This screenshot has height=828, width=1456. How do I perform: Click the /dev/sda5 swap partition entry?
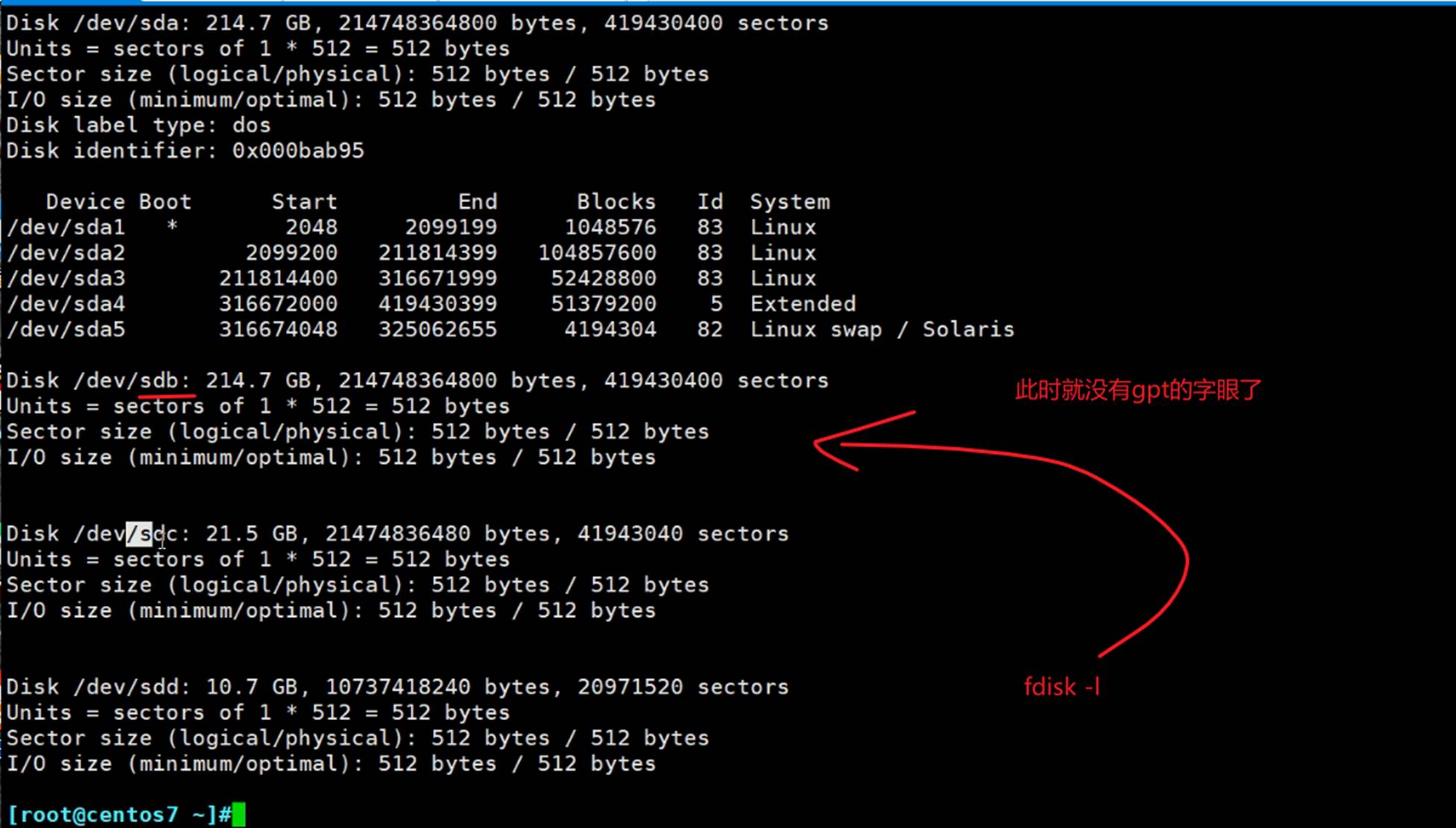click(66, 329)
